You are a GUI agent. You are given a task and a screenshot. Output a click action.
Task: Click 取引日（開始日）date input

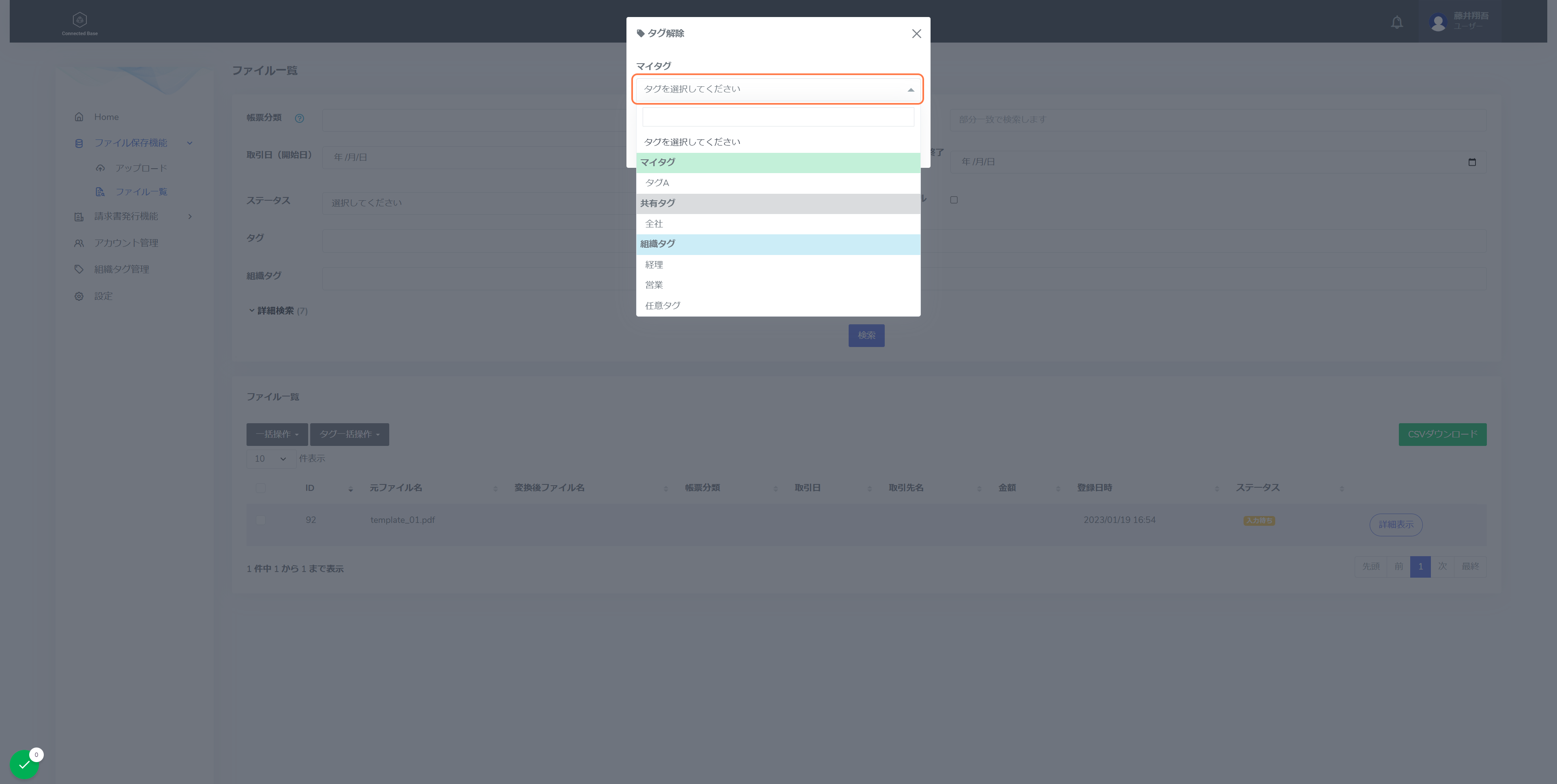(474, 157)
